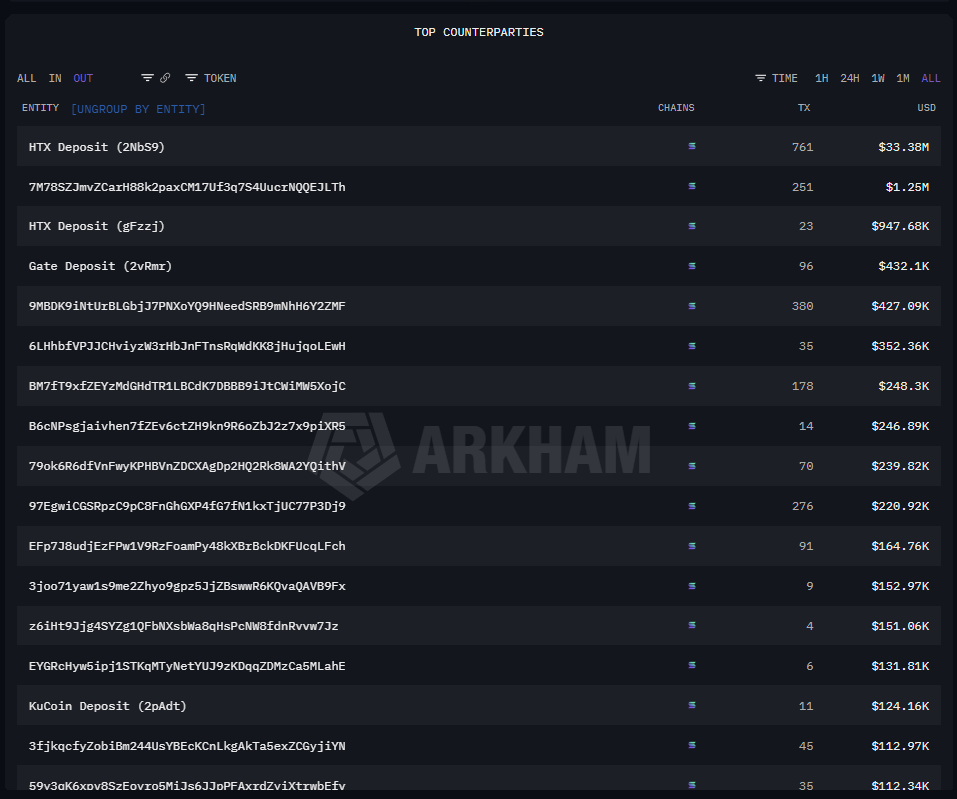Click Solana chain icon in EYGRcHyw5i row
The width and height of the screenshot is (957, 799).
[692, 665]
